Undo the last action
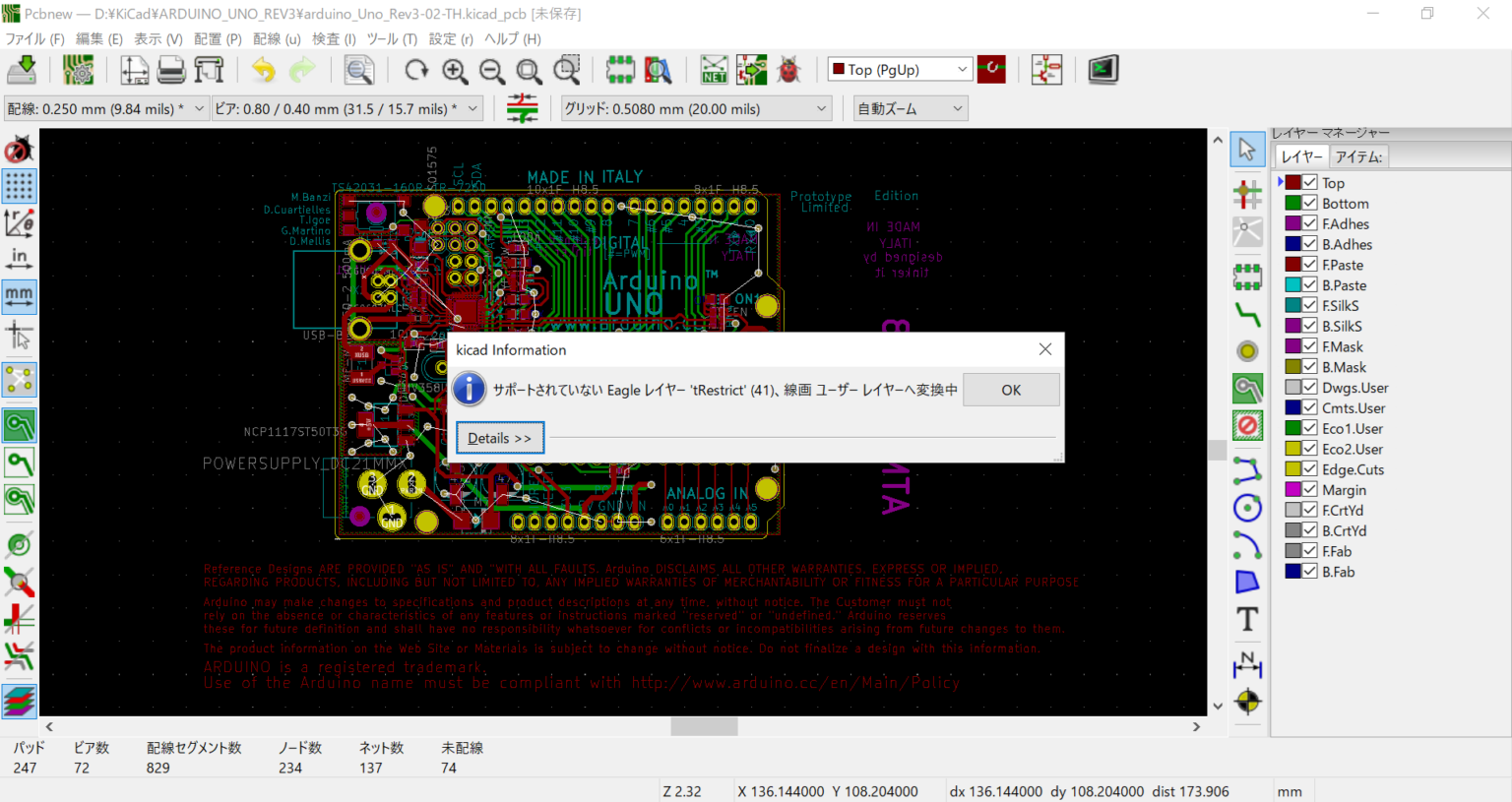1512x802 pixels. coord(264,70)
